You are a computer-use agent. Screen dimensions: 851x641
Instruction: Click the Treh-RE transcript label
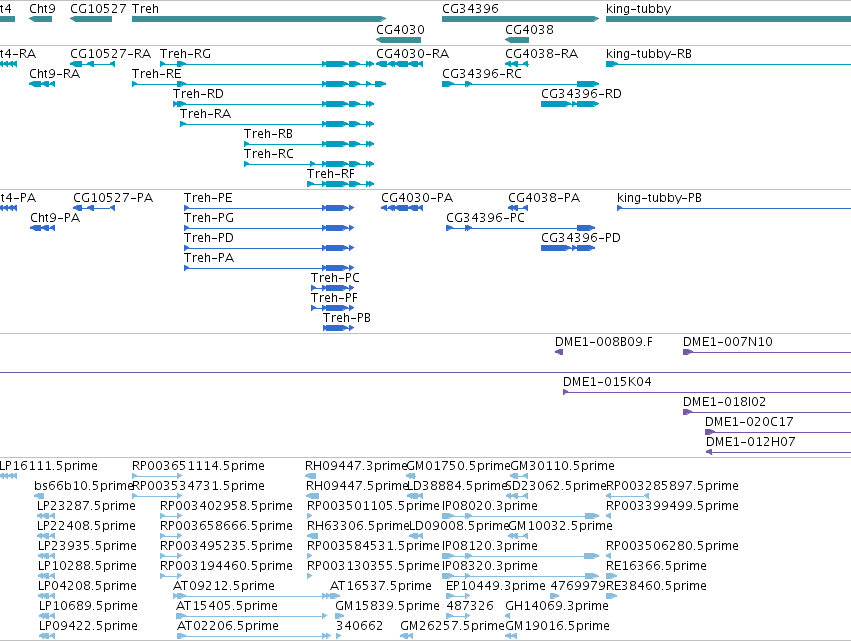[156, 74]
